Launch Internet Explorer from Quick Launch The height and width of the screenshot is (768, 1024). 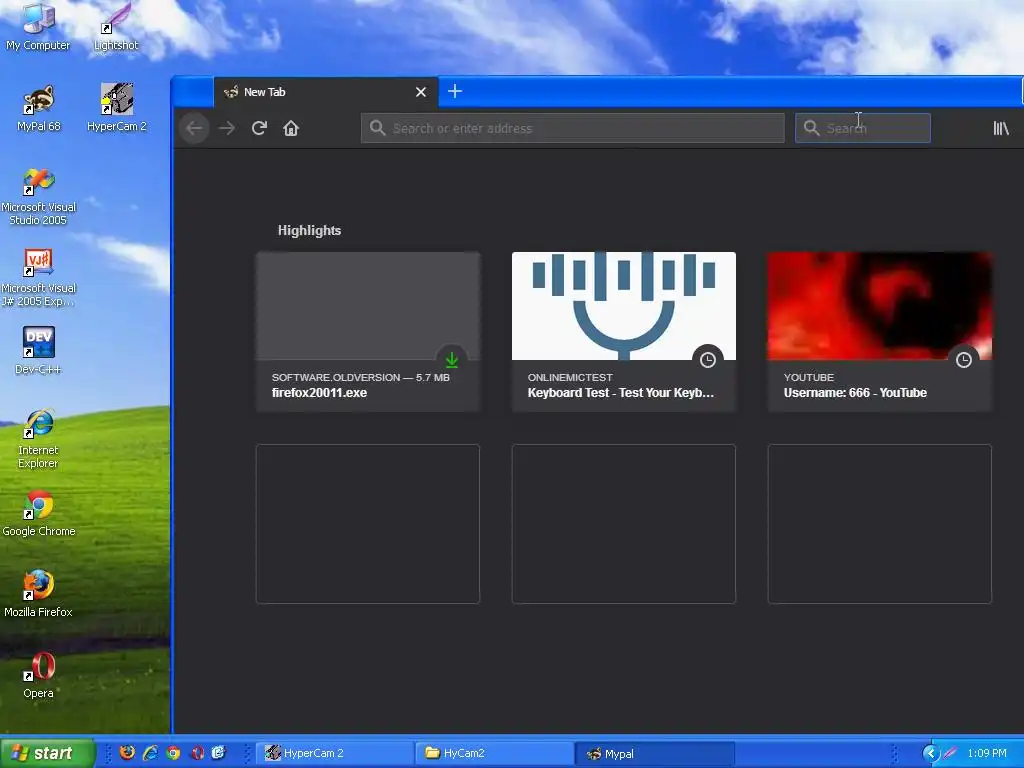(x=150, y=753)
